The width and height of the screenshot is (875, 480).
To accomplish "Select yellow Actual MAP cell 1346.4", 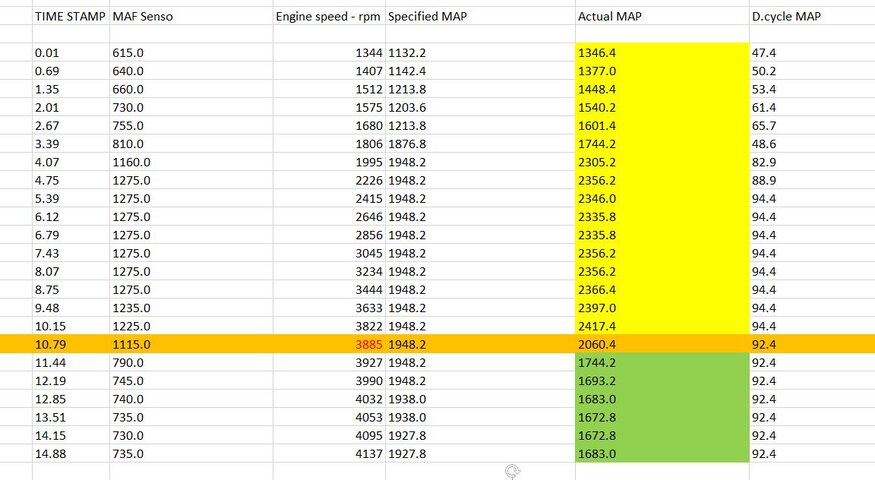I will (662, 52).
